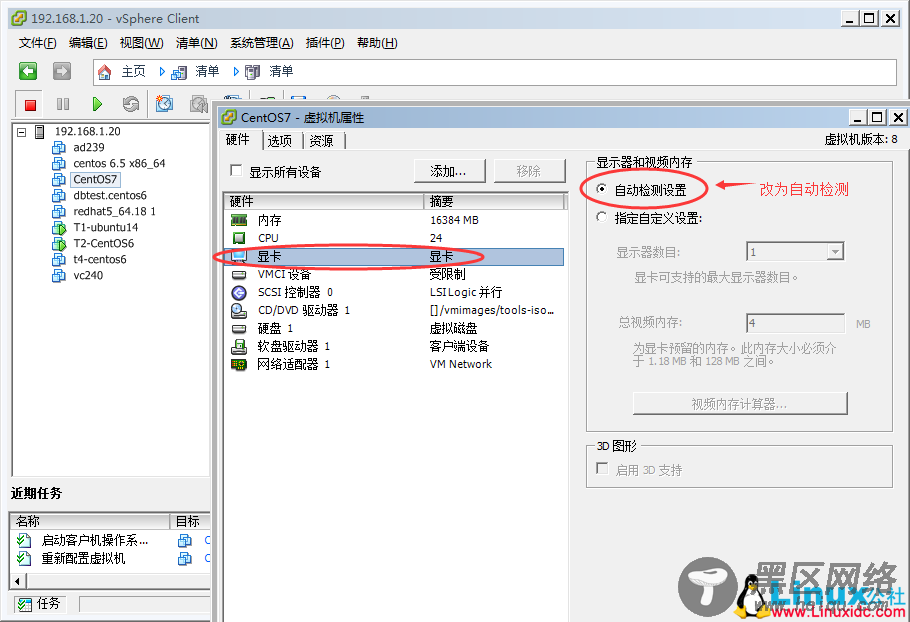The image size is (910, 622).
Task: Click the floppy drive icon
Action: point(239,346)
